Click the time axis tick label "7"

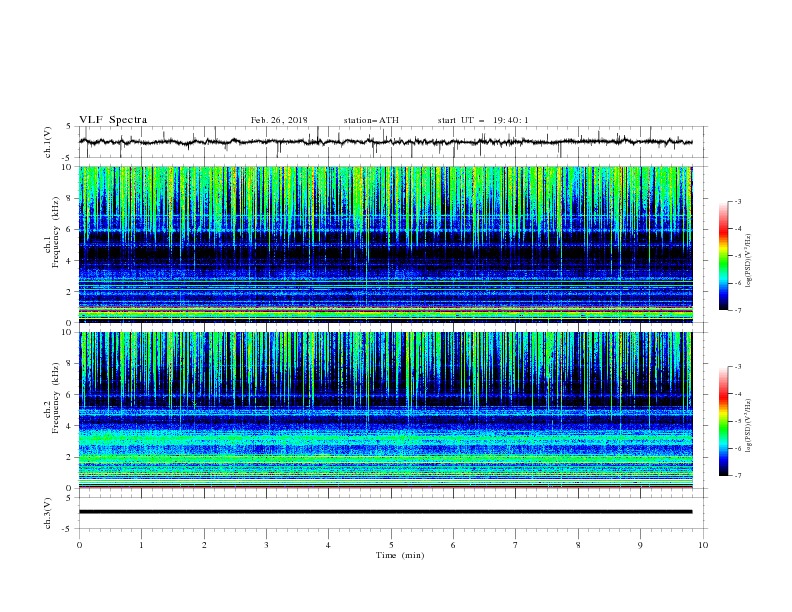516,545
